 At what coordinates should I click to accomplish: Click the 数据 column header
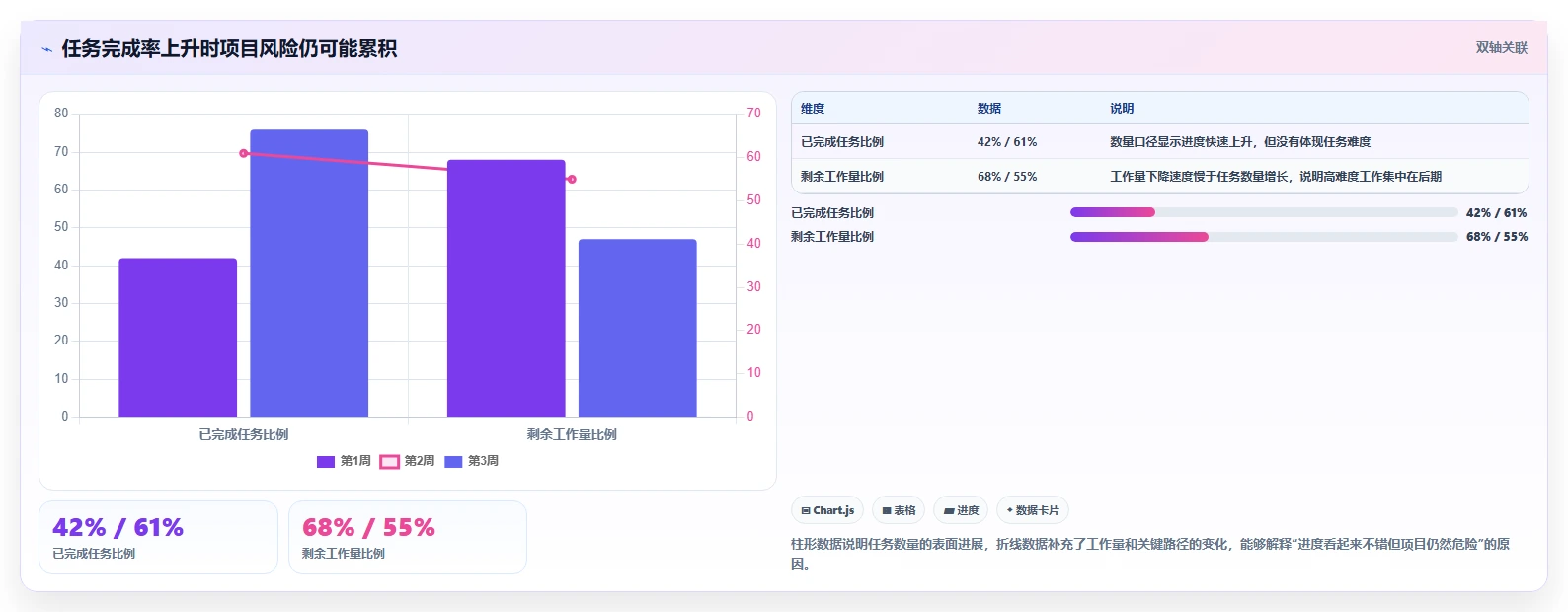pos(989,109)
